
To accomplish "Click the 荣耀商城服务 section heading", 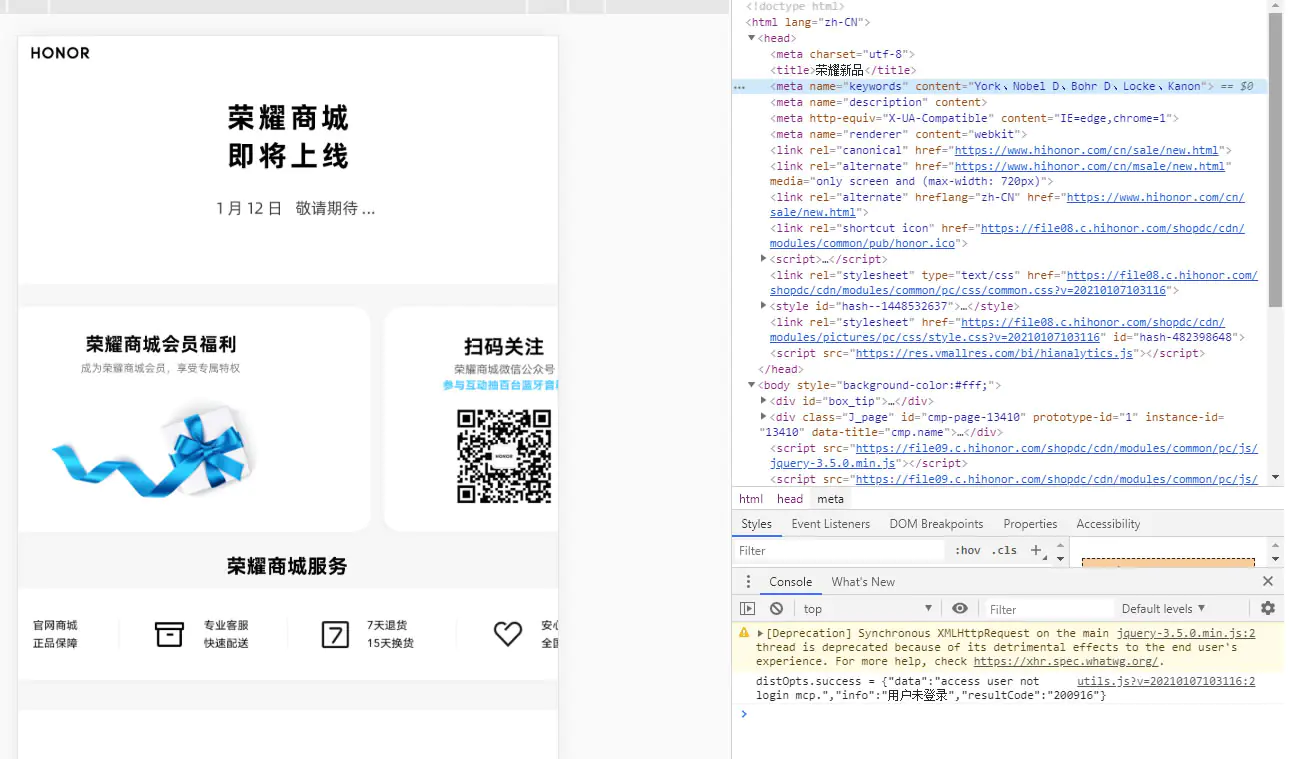I will click(287, 566).
